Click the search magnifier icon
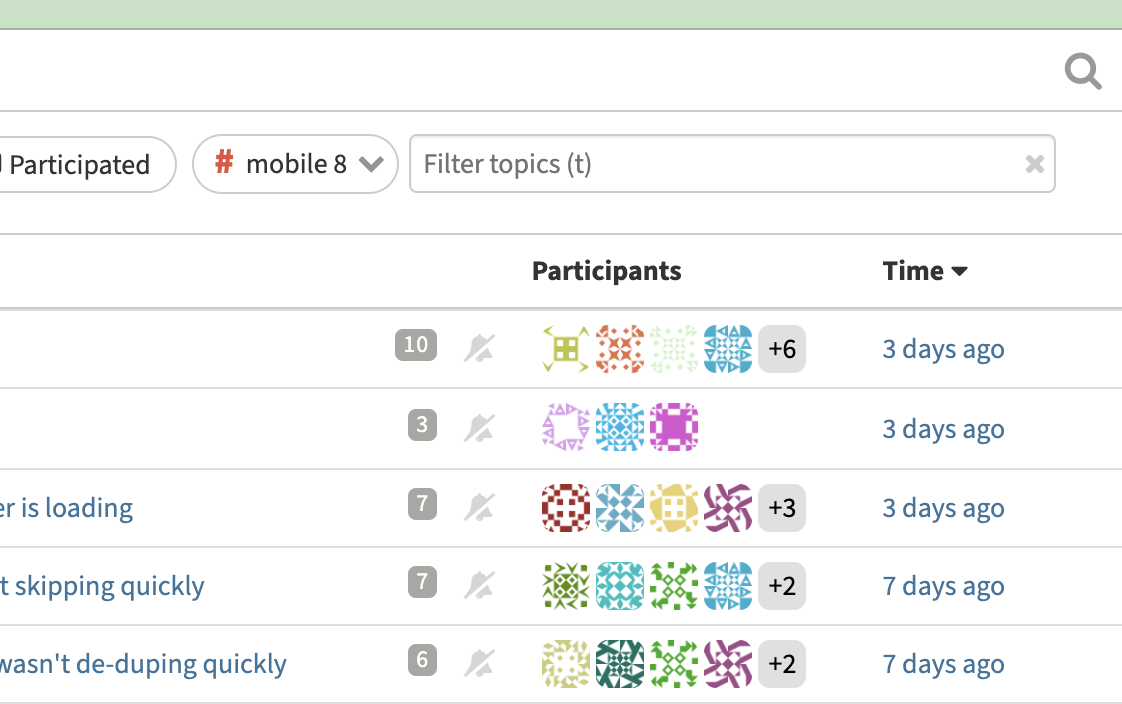 1083,72
